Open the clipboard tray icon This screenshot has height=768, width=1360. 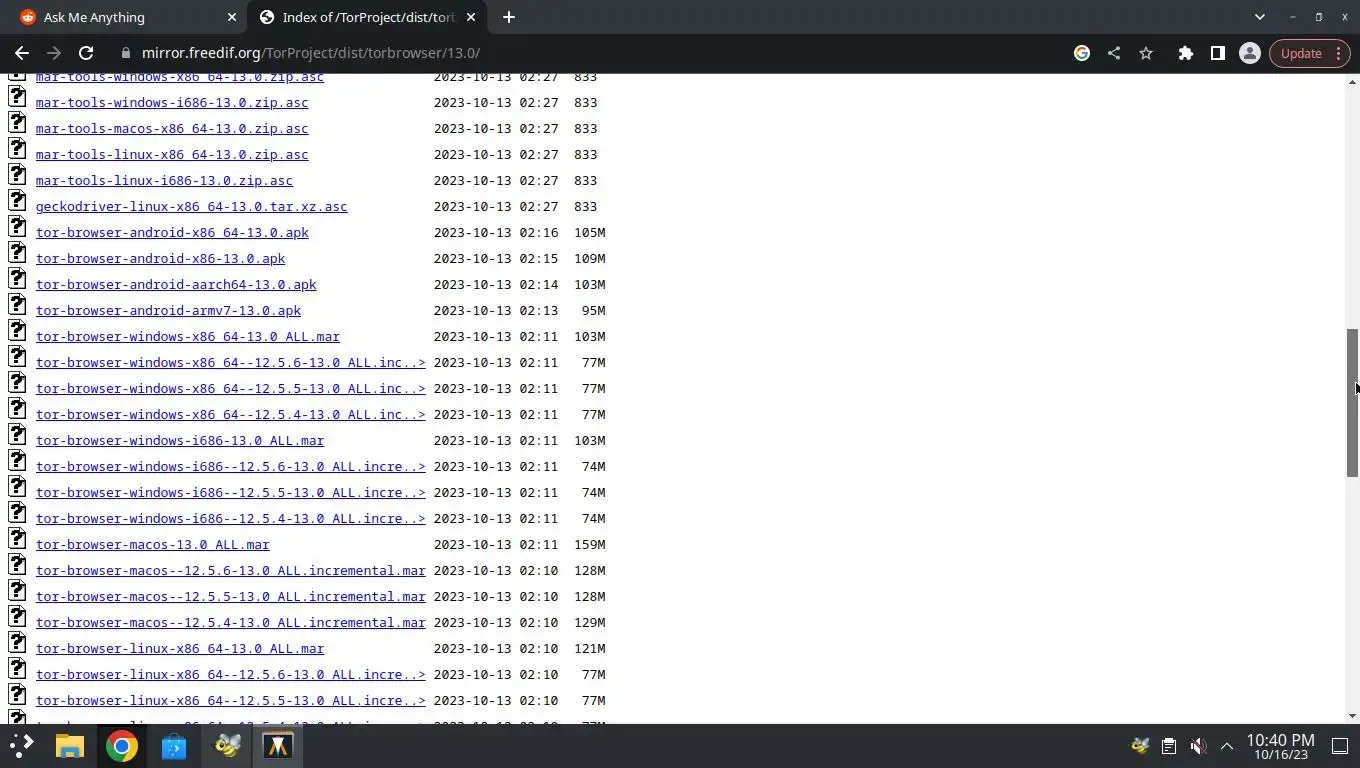(x=1169, y=745)
